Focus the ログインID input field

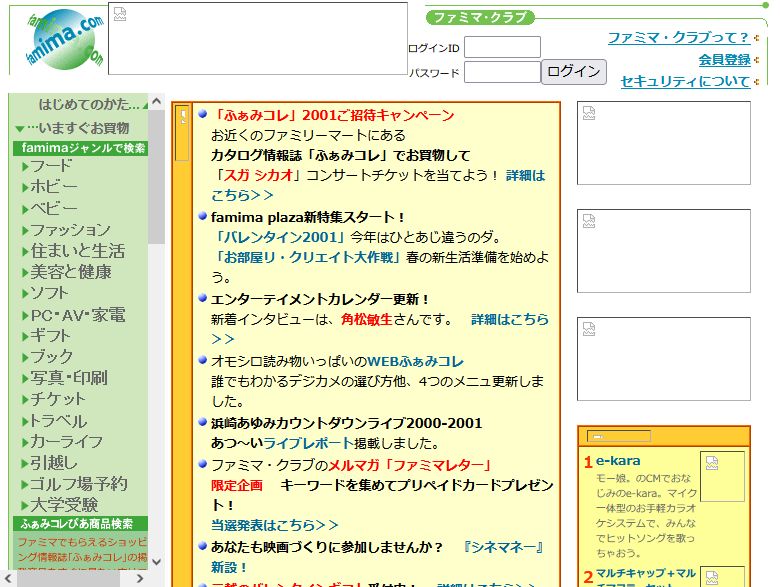coord(502,47)
